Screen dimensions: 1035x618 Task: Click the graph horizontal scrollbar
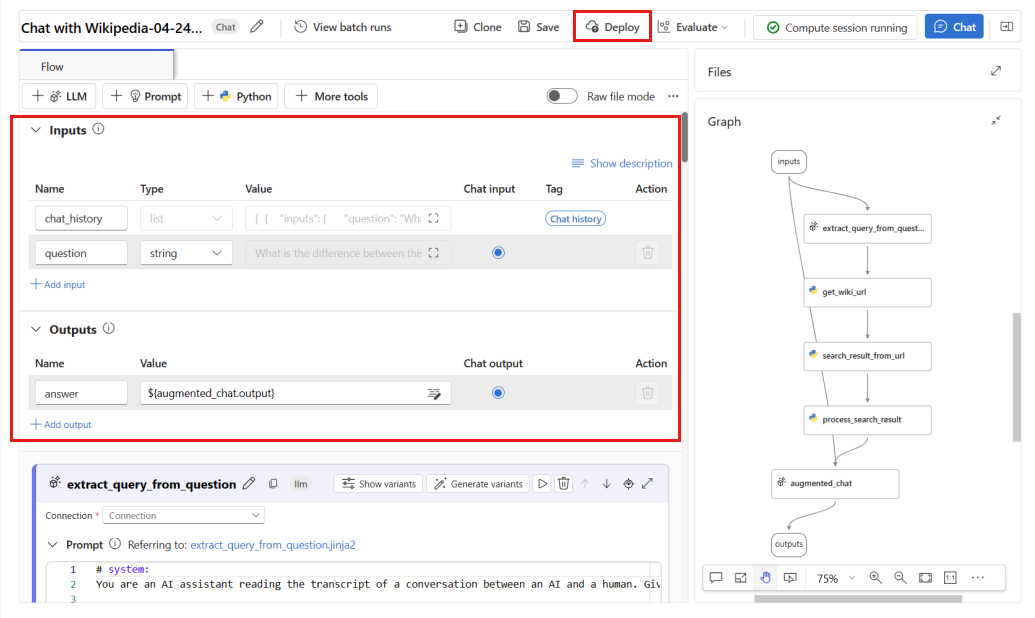[x=857, y=599]
